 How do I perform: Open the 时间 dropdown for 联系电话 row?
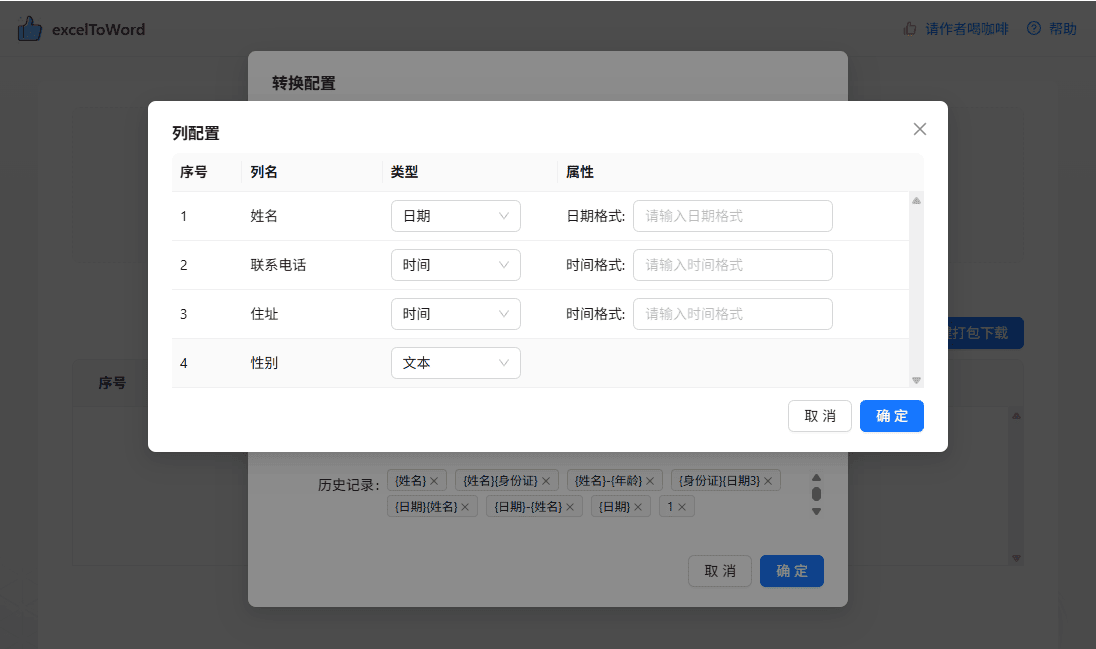[456, 264]
